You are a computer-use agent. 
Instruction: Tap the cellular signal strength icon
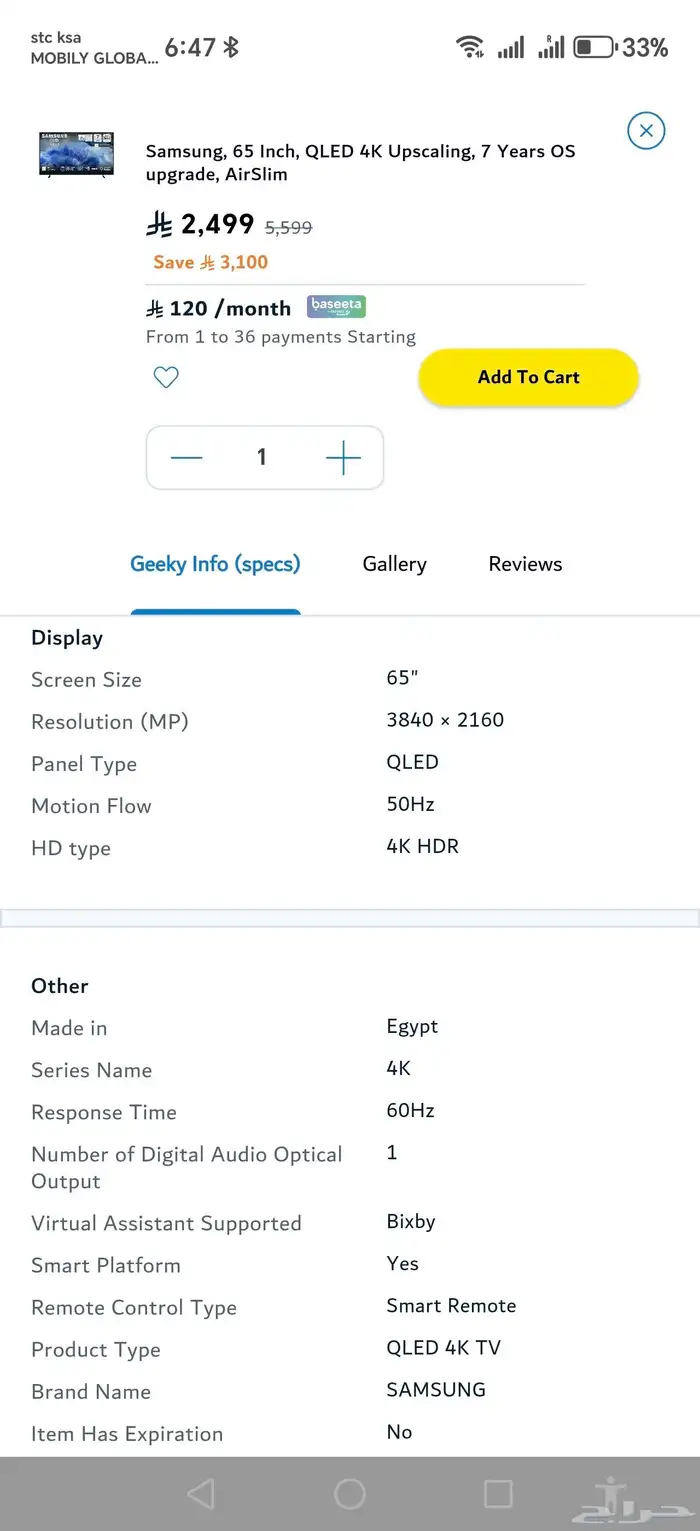pos(510,46)
